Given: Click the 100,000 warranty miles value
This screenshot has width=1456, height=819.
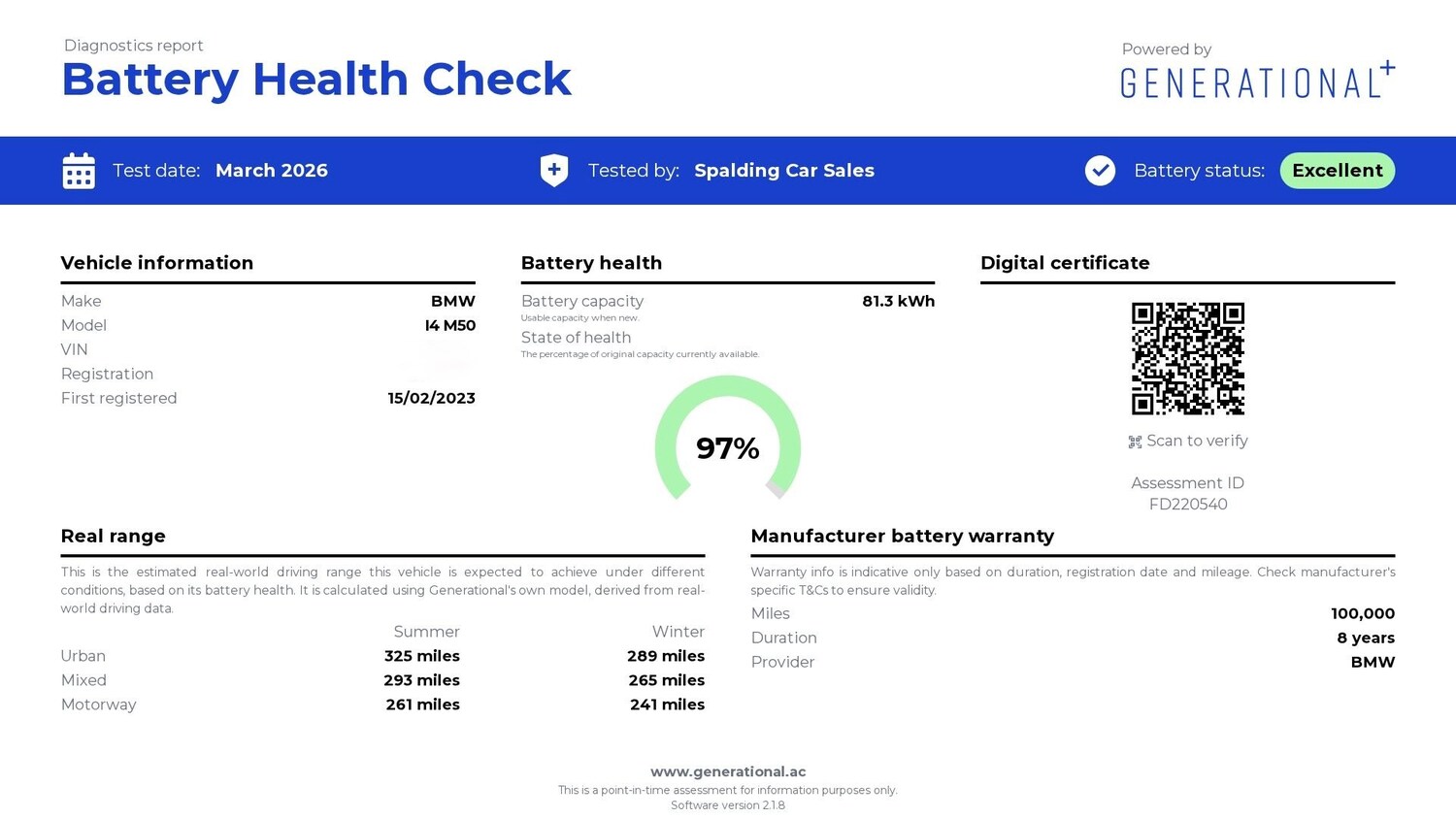Looking at the screenshot, I should pyautogui.click(x=1362, y=613).
